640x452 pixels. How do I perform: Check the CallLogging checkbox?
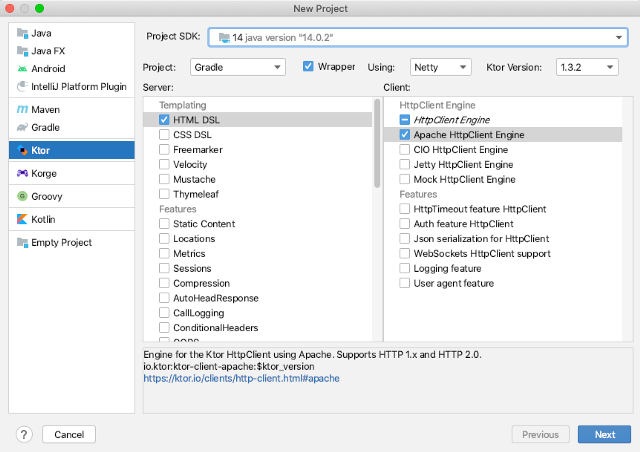(x=164, y=313)
